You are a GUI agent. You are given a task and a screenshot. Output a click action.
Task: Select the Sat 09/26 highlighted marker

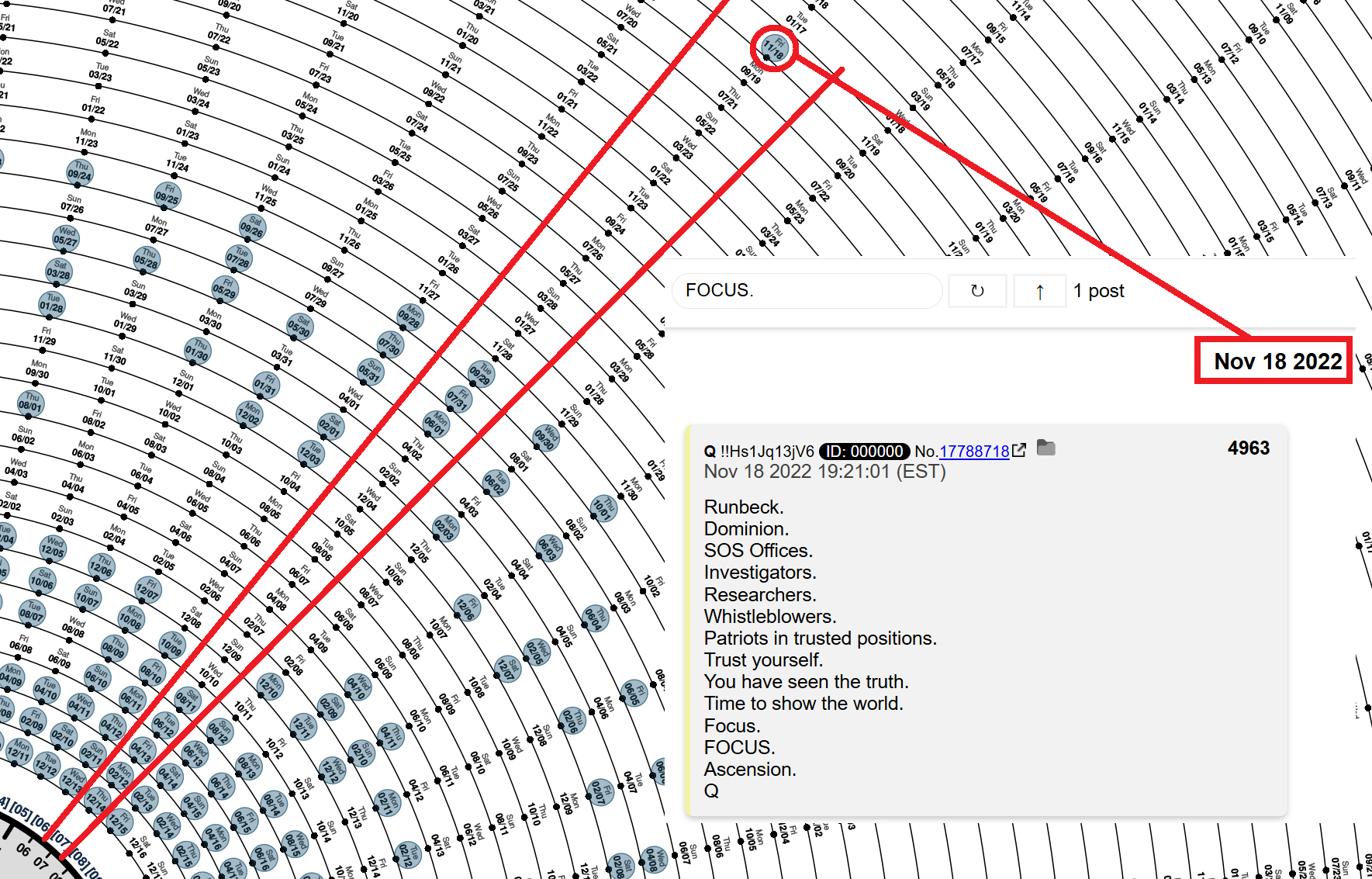click(253, 227)
